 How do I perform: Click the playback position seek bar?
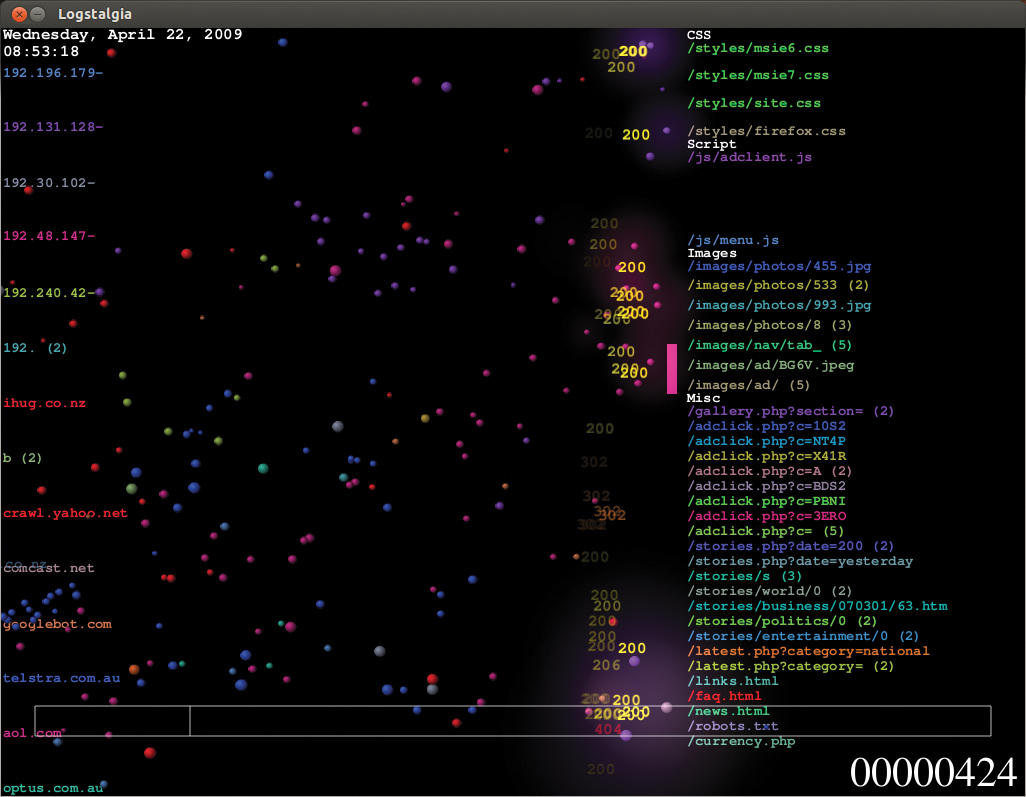[x=512, y=721]
